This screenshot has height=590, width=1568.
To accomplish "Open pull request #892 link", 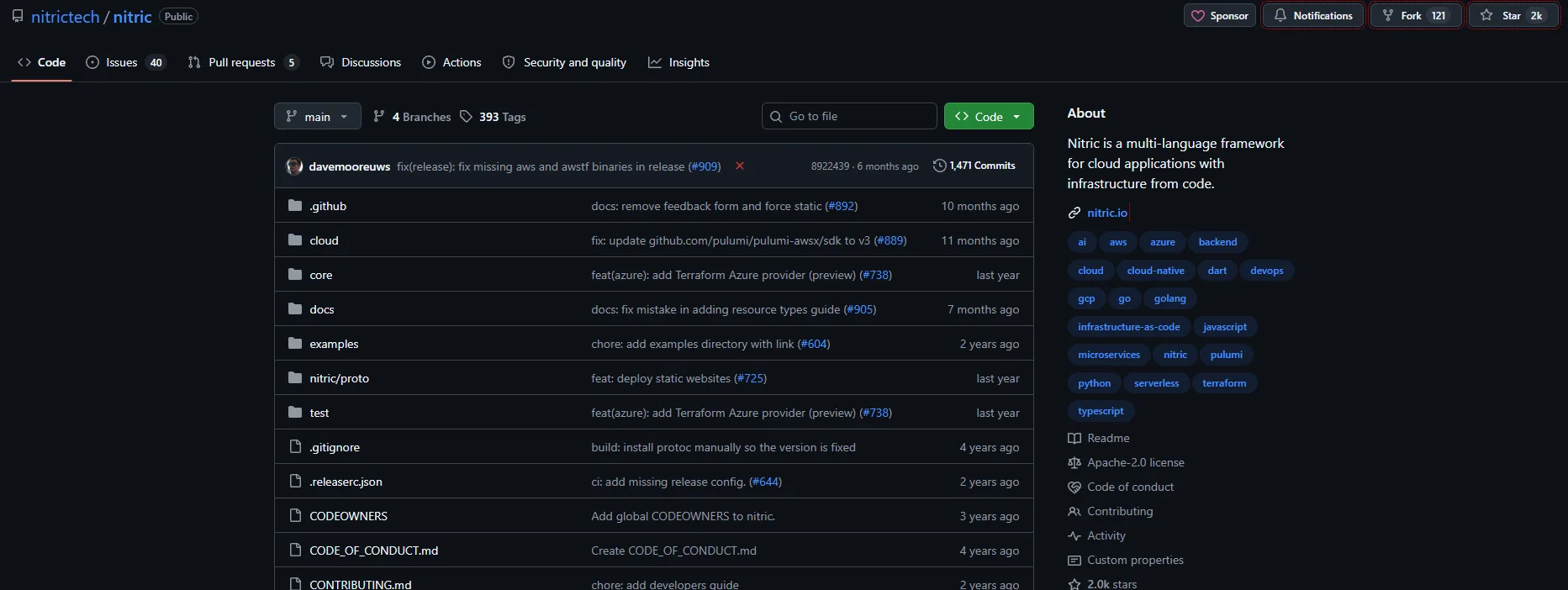I will (842, 206).
